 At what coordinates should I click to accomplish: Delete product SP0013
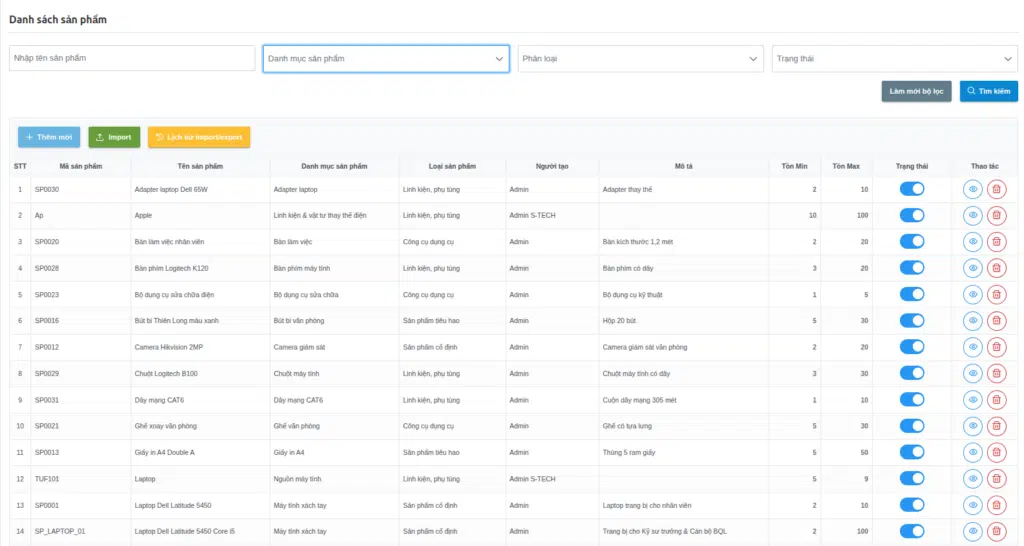(x=997, y=452)
